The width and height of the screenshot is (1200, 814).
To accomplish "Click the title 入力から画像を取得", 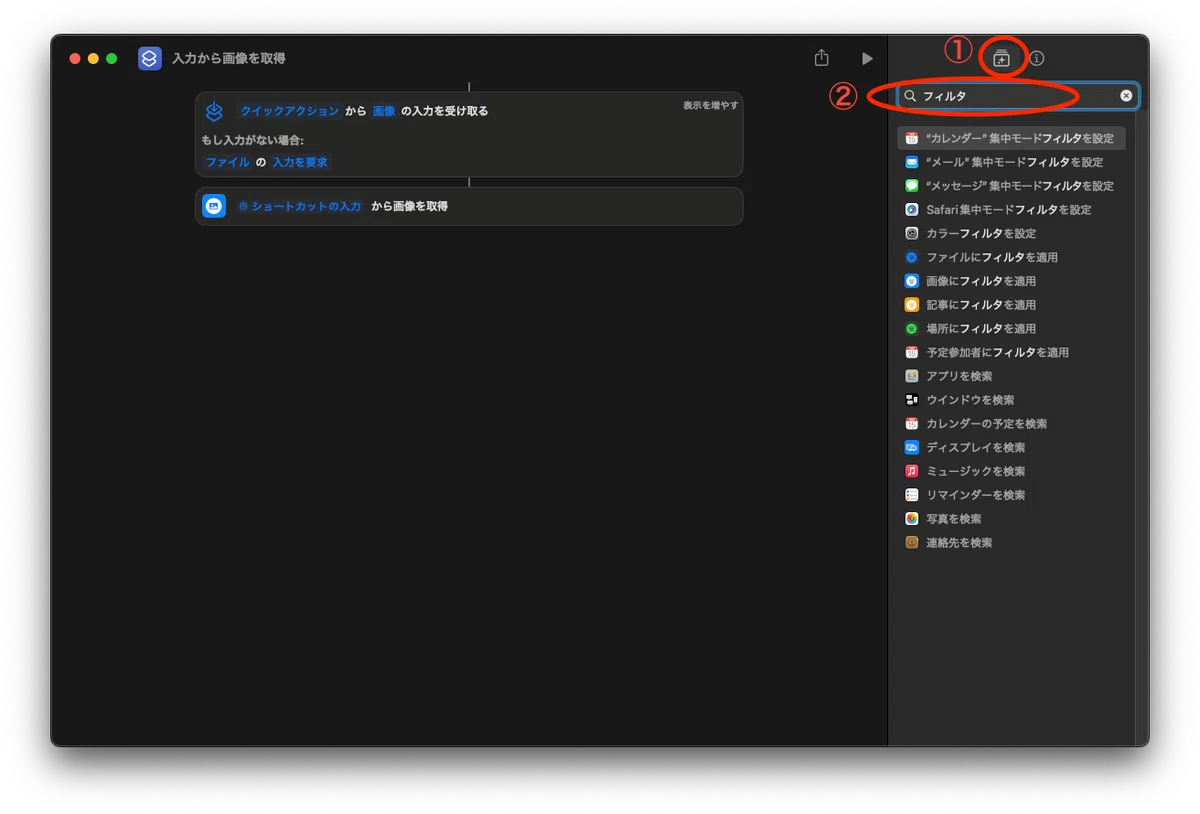I will [228, 59].
